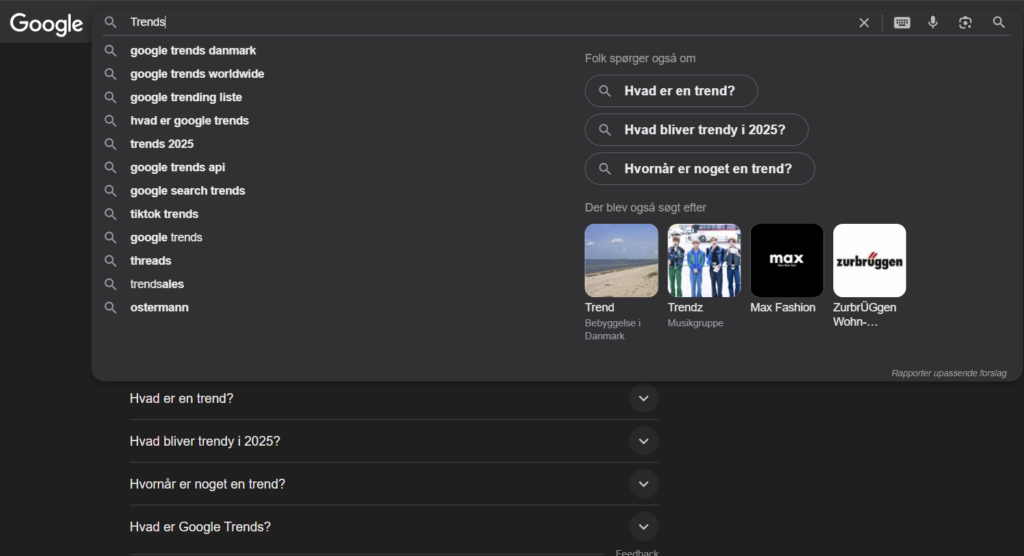Choose suggestion google trends api
The width and height of the screenshot is (1024, 556).
tap(177, 167)
